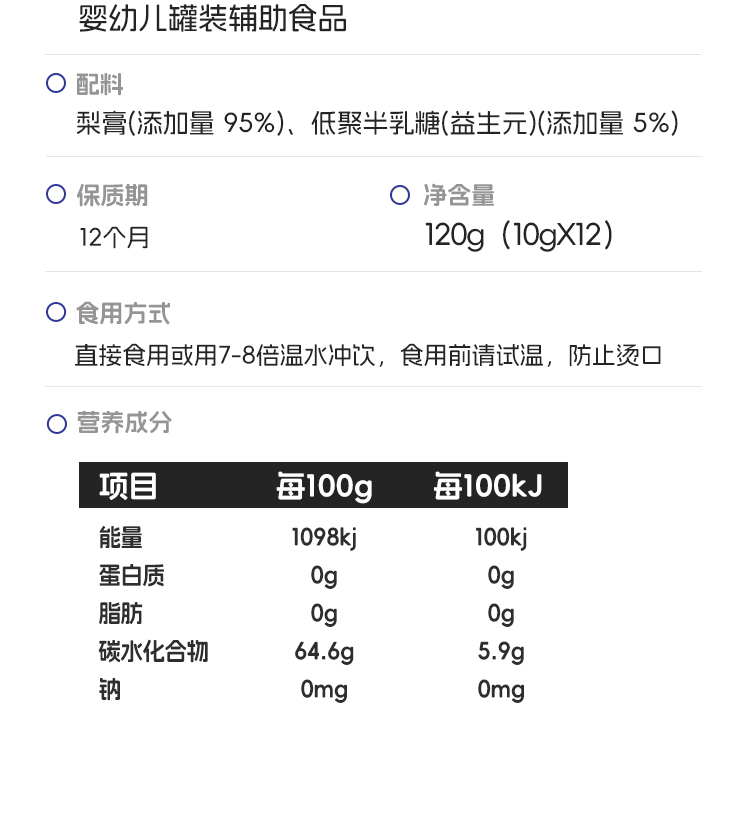Select the 能量 row label
This screenshot has width=750, height=824.
pos(121,538)
